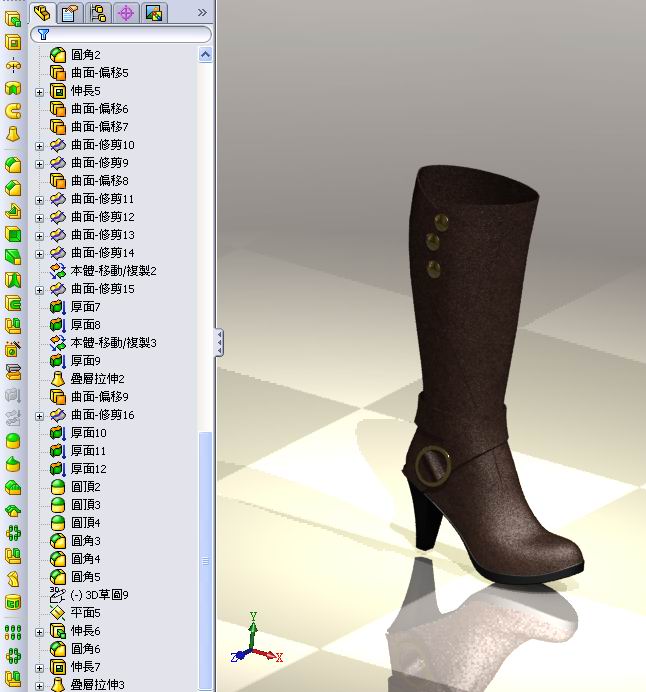The image size is (646, 692).
Task: Click the 疊層拉伸2 loft feature icon
Action: (x=58, y=379)
